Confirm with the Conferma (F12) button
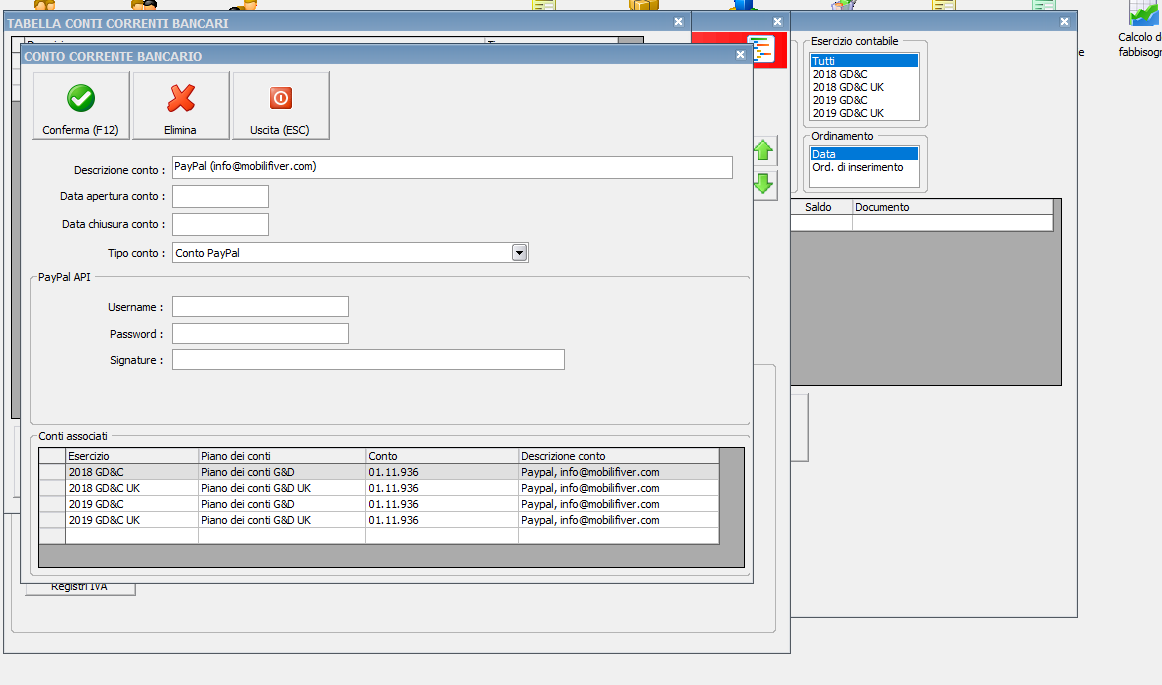This screenshot has width=1162, height=685. coord(81,105)
